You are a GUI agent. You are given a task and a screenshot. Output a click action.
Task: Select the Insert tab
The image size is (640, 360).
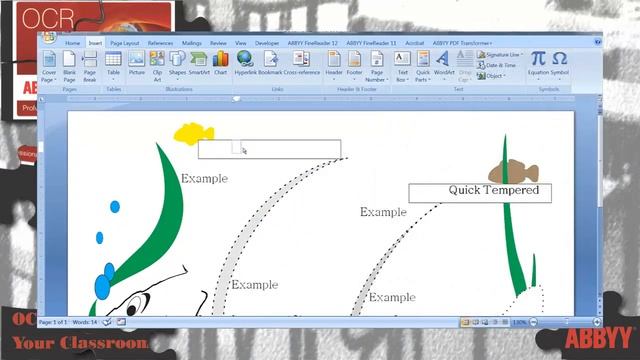pos(95,43)
